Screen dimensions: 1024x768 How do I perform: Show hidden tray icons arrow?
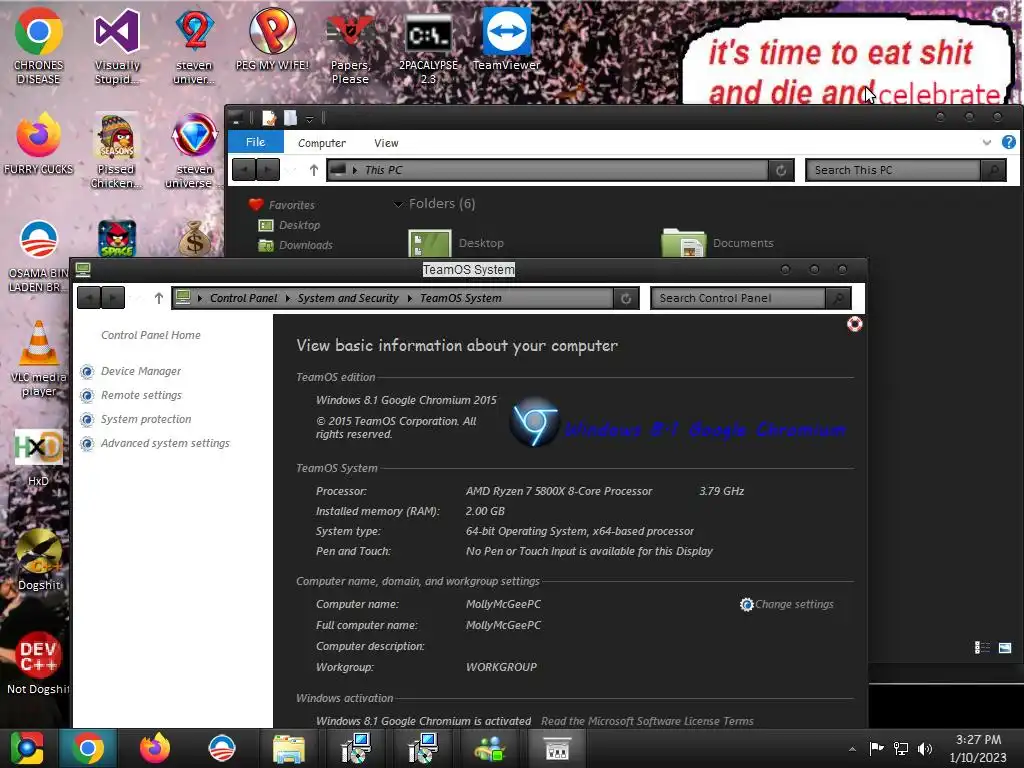(x=852, y=749)
